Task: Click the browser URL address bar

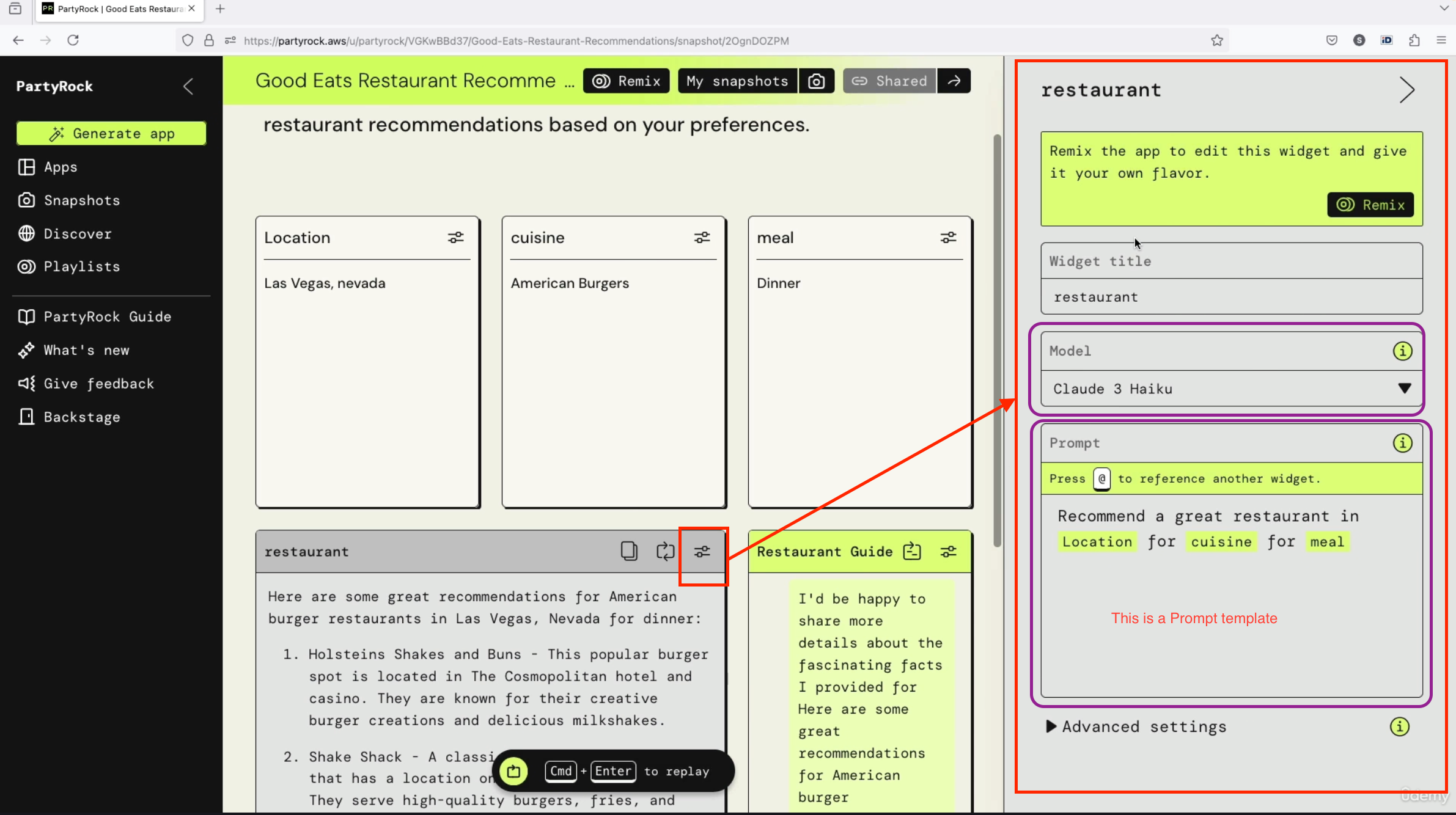Action: coord(703,40)
